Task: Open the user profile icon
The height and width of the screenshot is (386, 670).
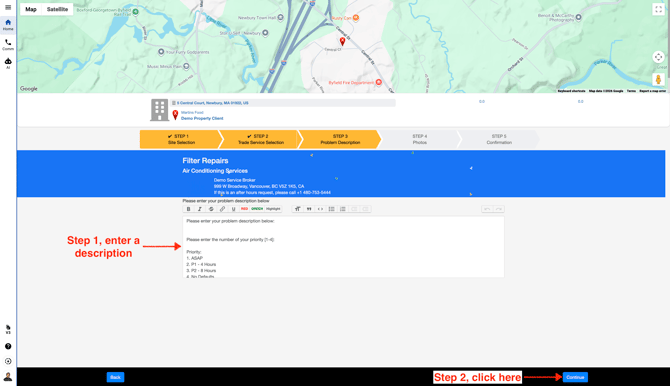Action: [8, 377]
